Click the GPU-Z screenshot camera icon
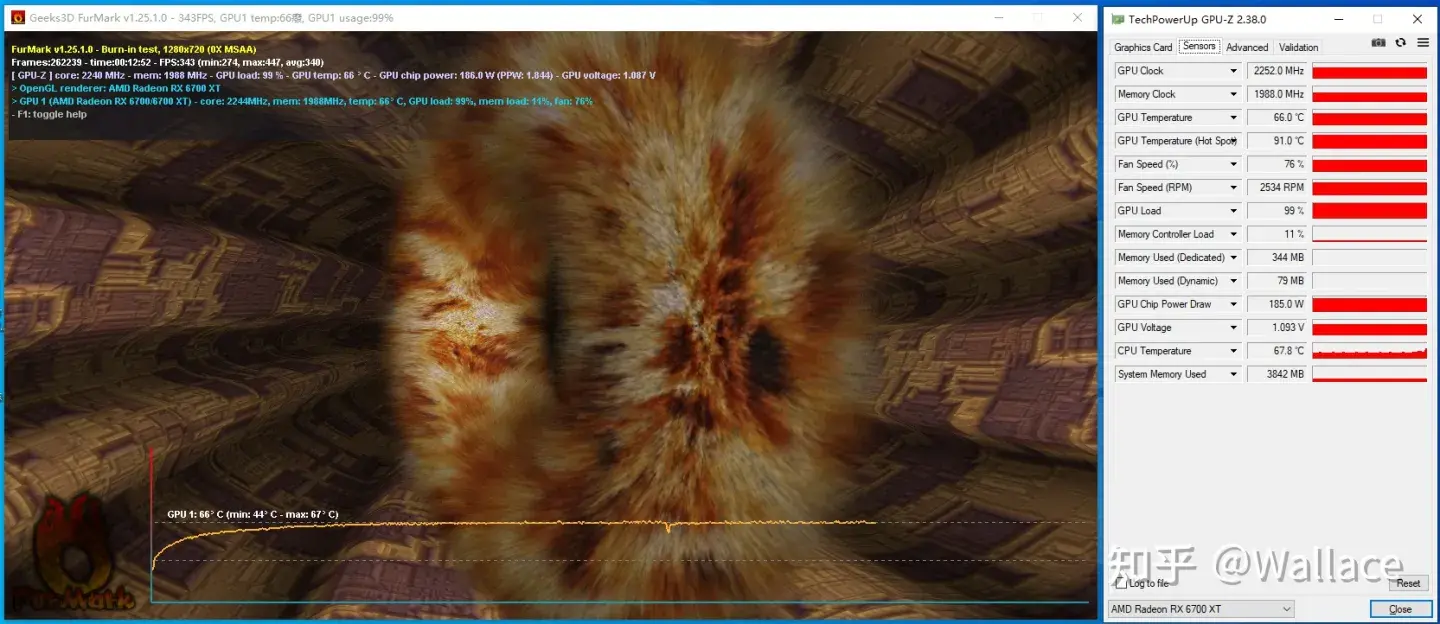1440x624 pixels. (1379, 43)
